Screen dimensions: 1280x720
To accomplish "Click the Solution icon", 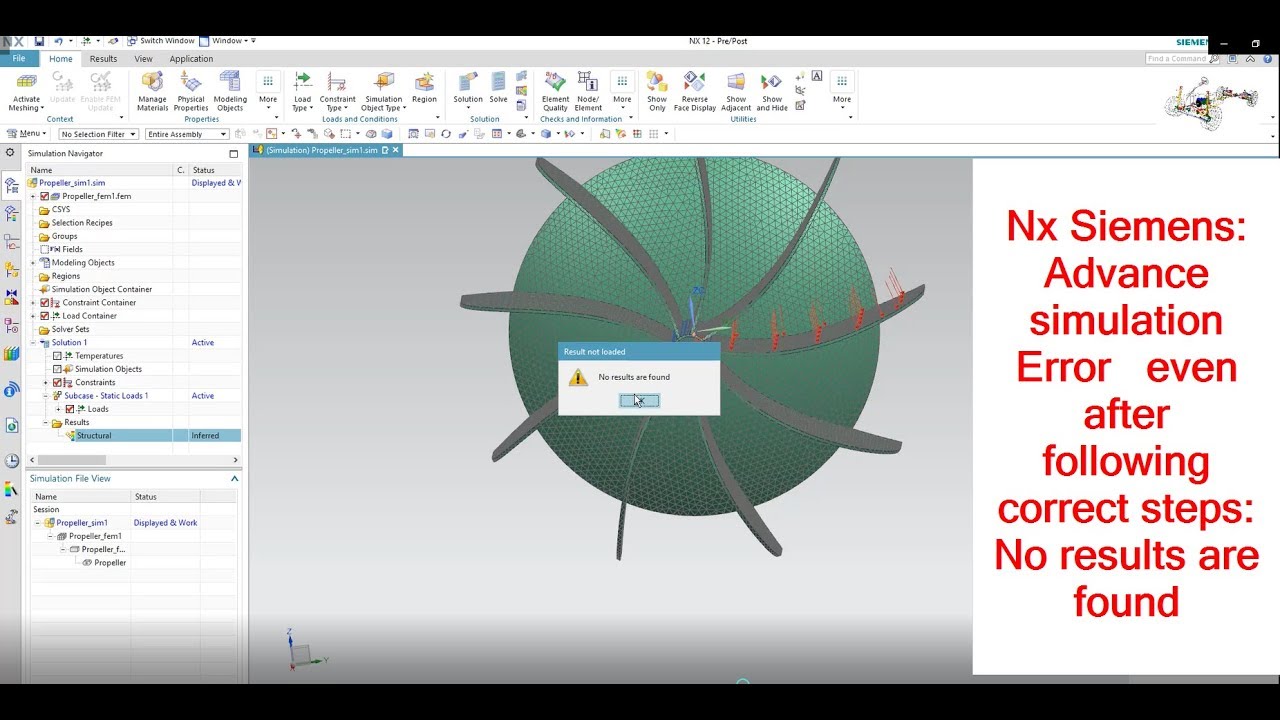I will click(x=468, y=82).
